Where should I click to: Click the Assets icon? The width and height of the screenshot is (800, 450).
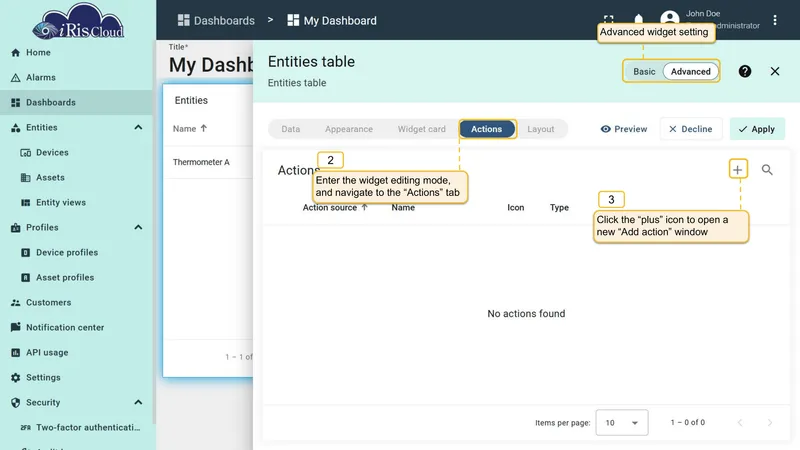(x=26, y=178)
